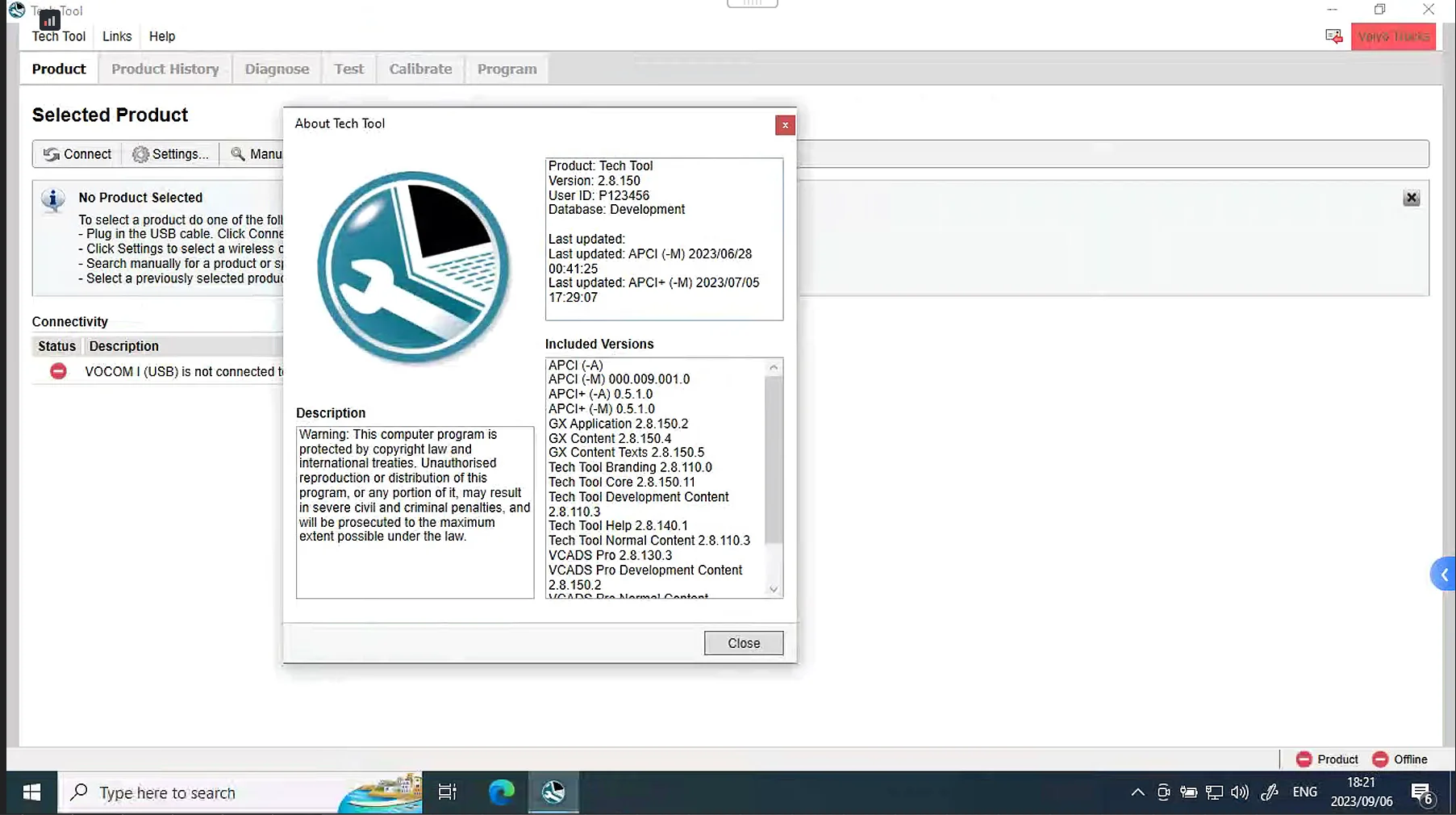1456x815 pixels.
Task: Click the Connect toolbar button
Action: 77,154
